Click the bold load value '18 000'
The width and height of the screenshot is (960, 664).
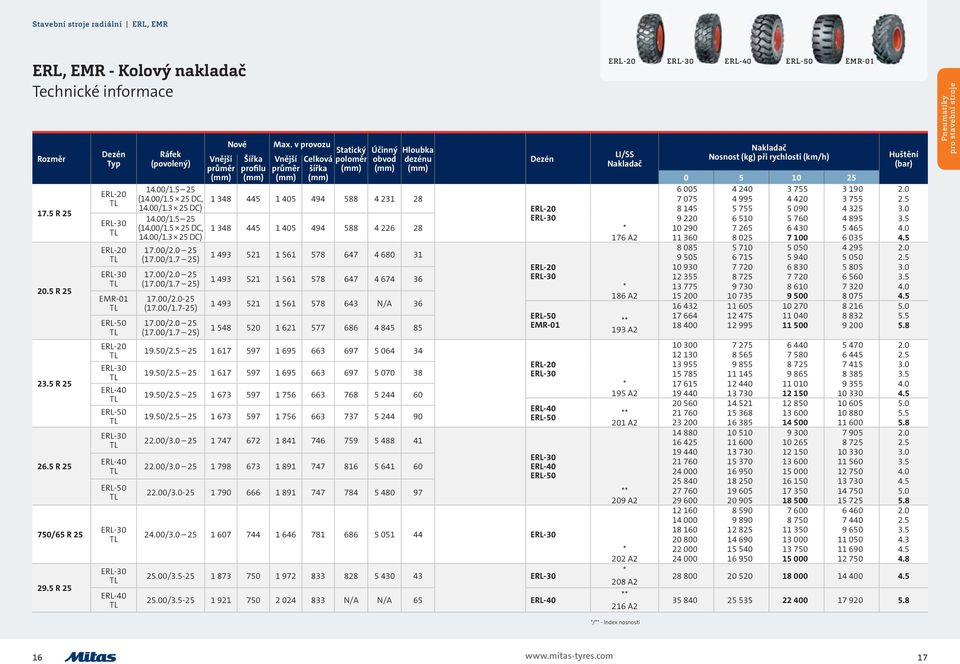tap(795, 576)
